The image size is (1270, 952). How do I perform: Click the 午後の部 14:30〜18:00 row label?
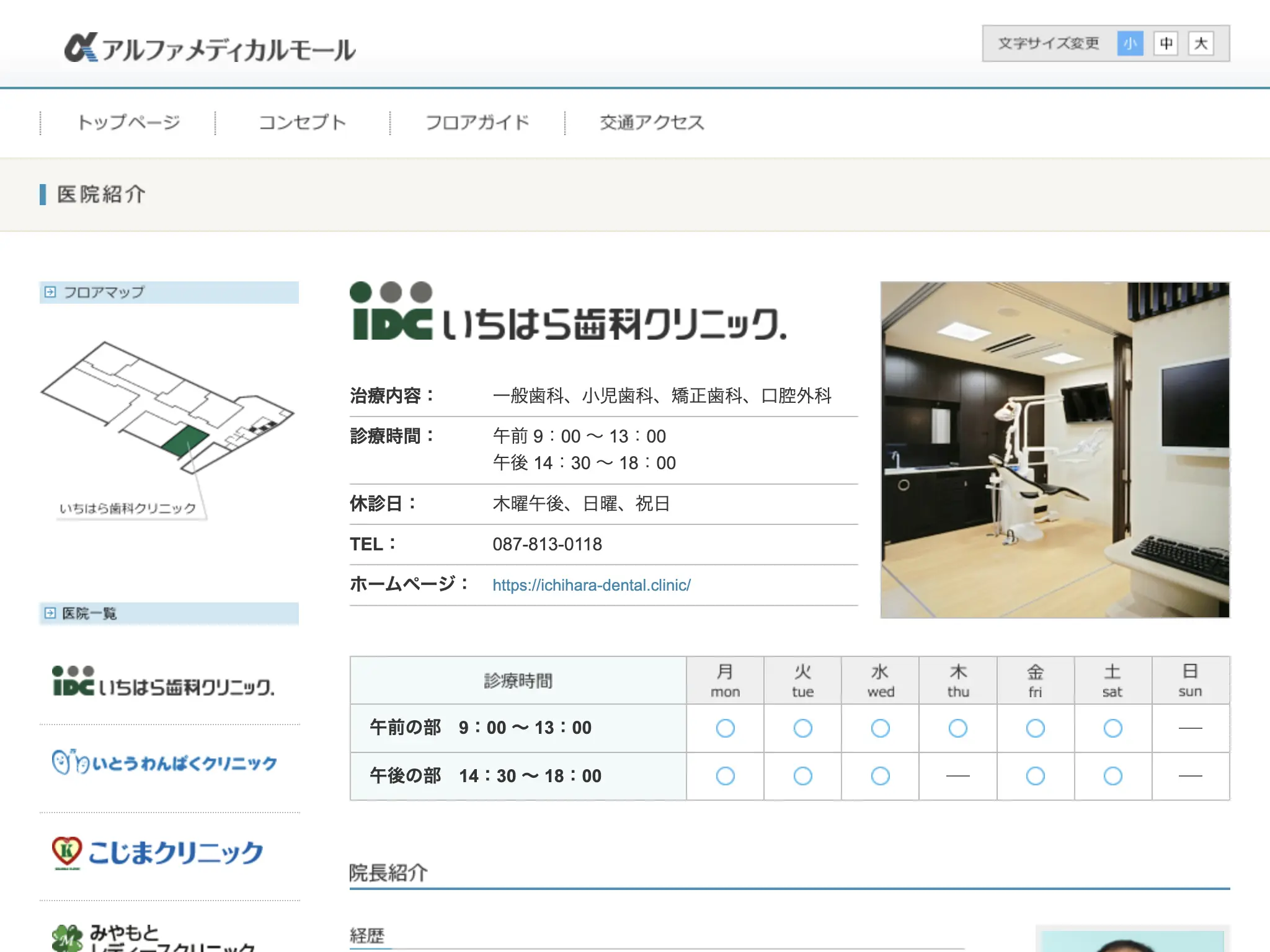[x=486, y=776]
